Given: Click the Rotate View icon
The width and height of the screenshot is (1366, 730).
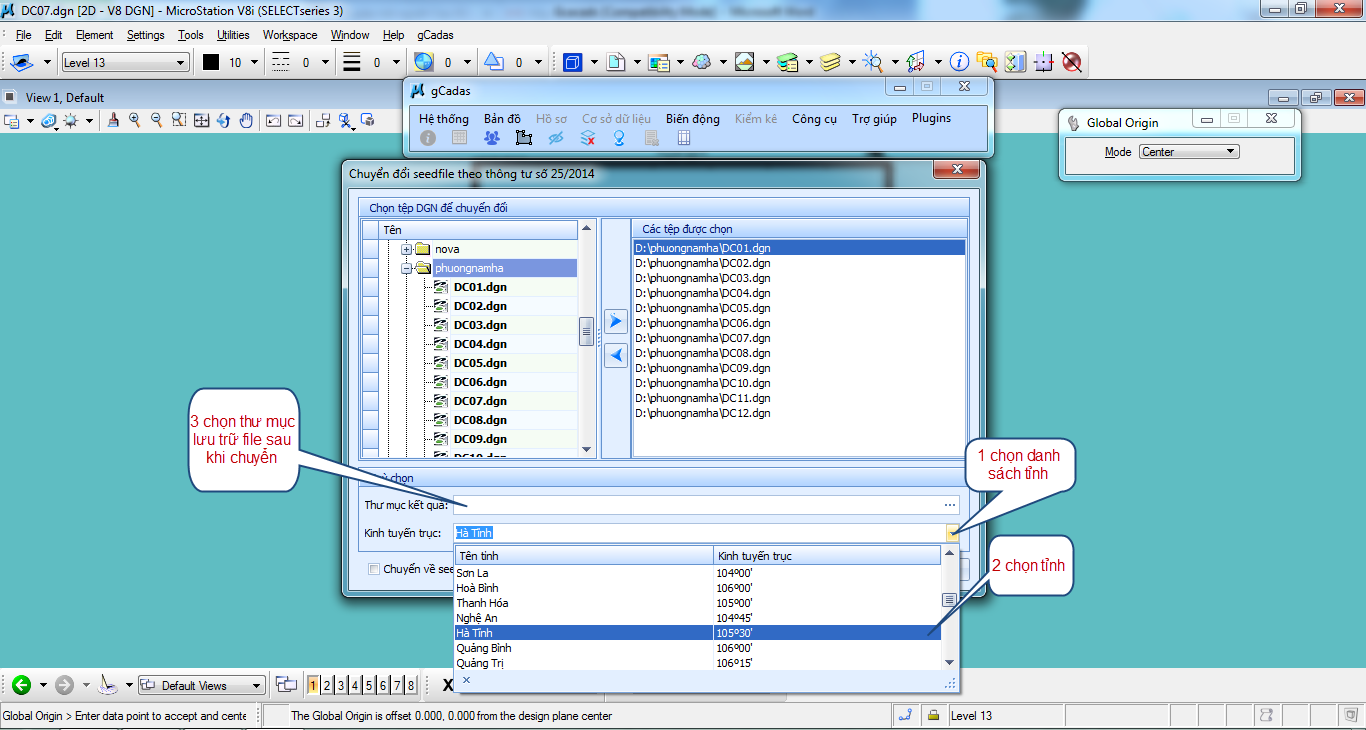Looking at the screenshot, I should (x=224, y=120).
